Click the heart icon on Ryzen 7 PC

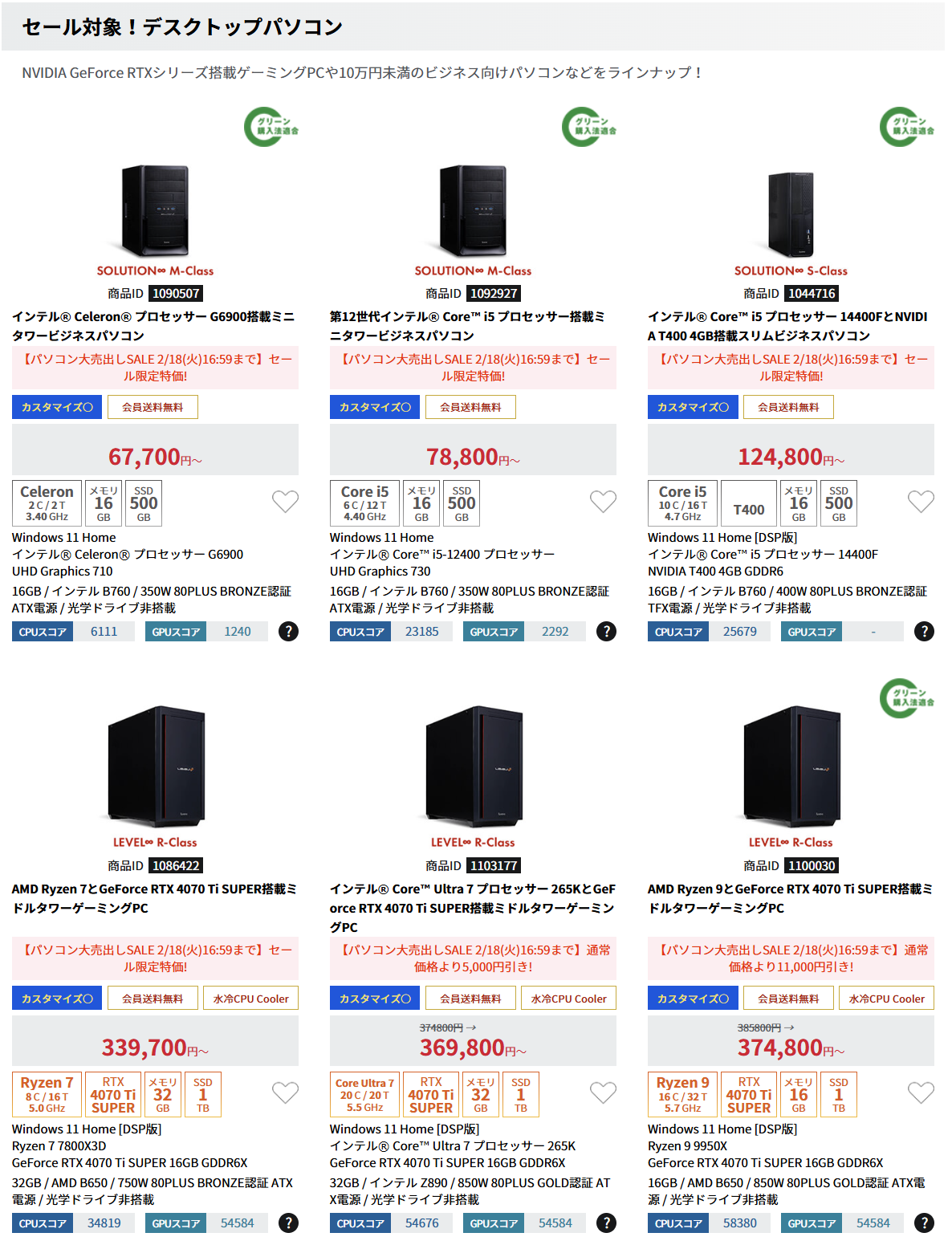285,1092
